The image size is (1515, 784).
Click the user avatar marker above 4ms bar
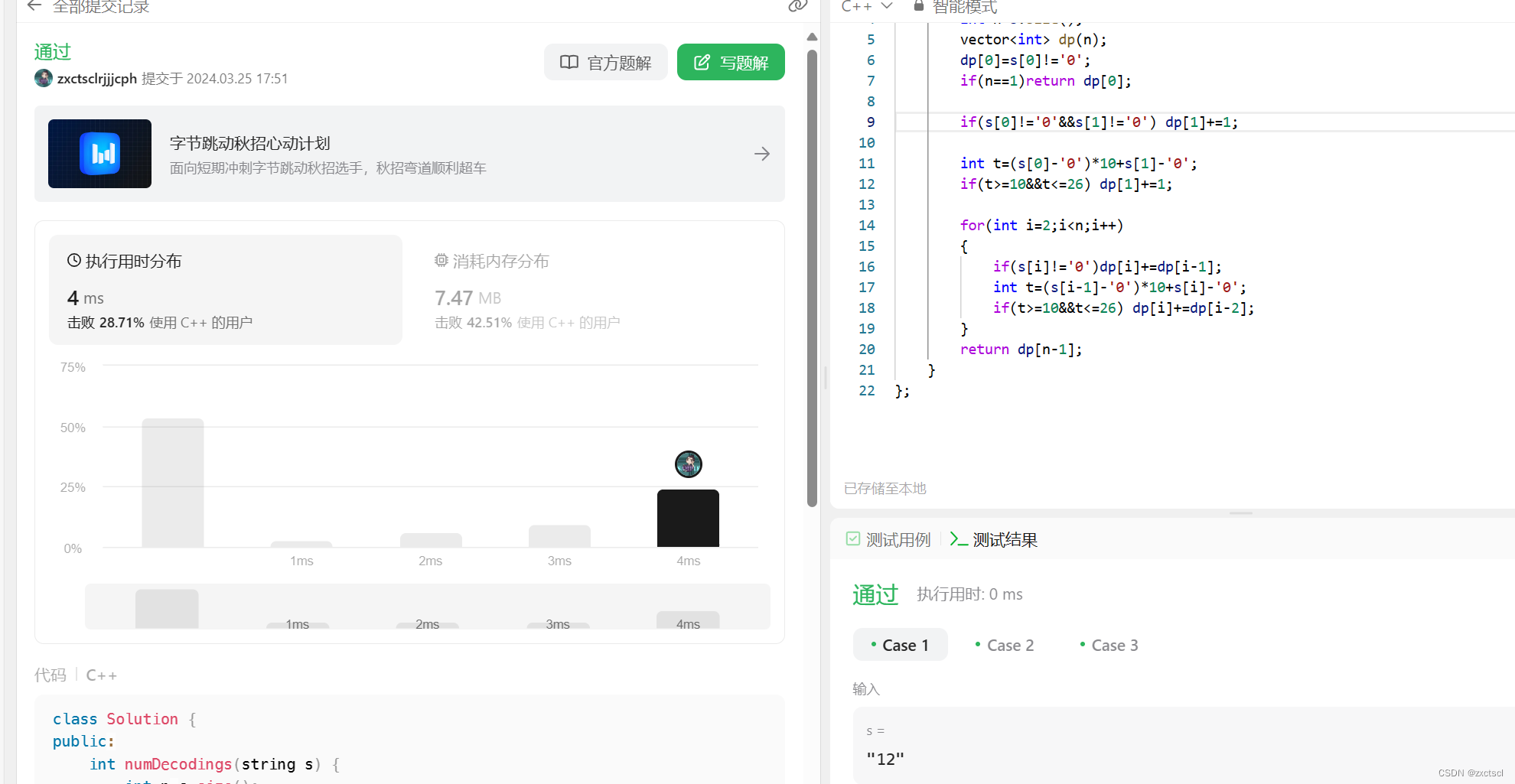[x=689, y=464]
